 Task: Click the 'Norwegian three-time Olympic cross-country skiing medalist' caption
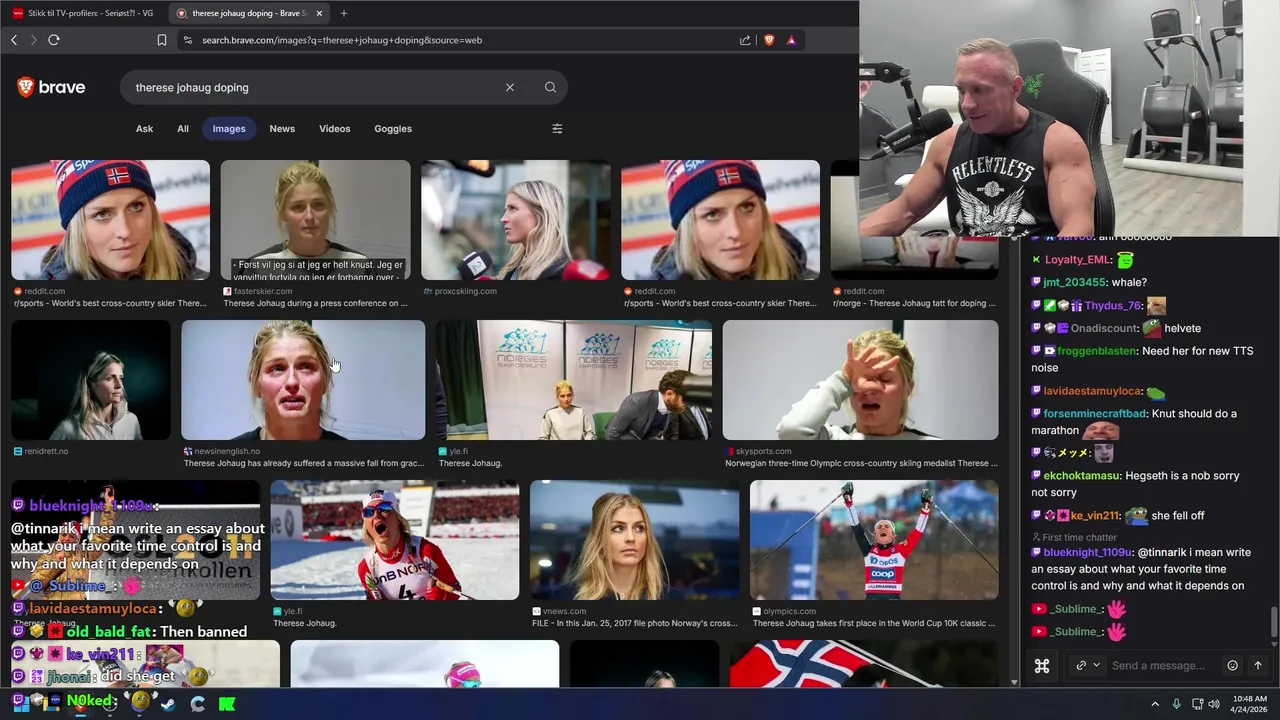pos(861,463)
